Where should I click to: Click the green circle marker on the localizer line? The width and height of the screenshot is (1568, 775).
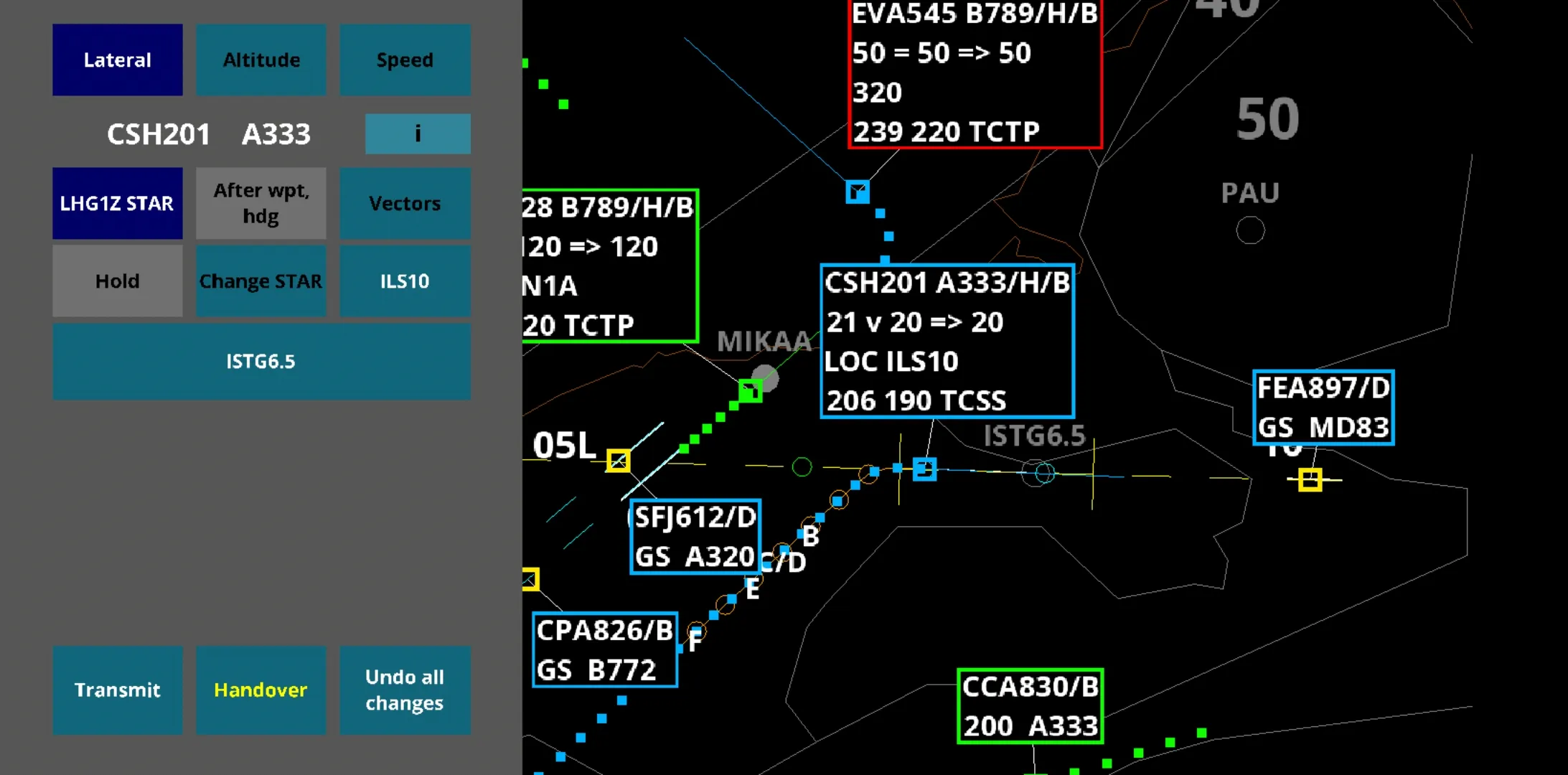[x=802, y=467]
